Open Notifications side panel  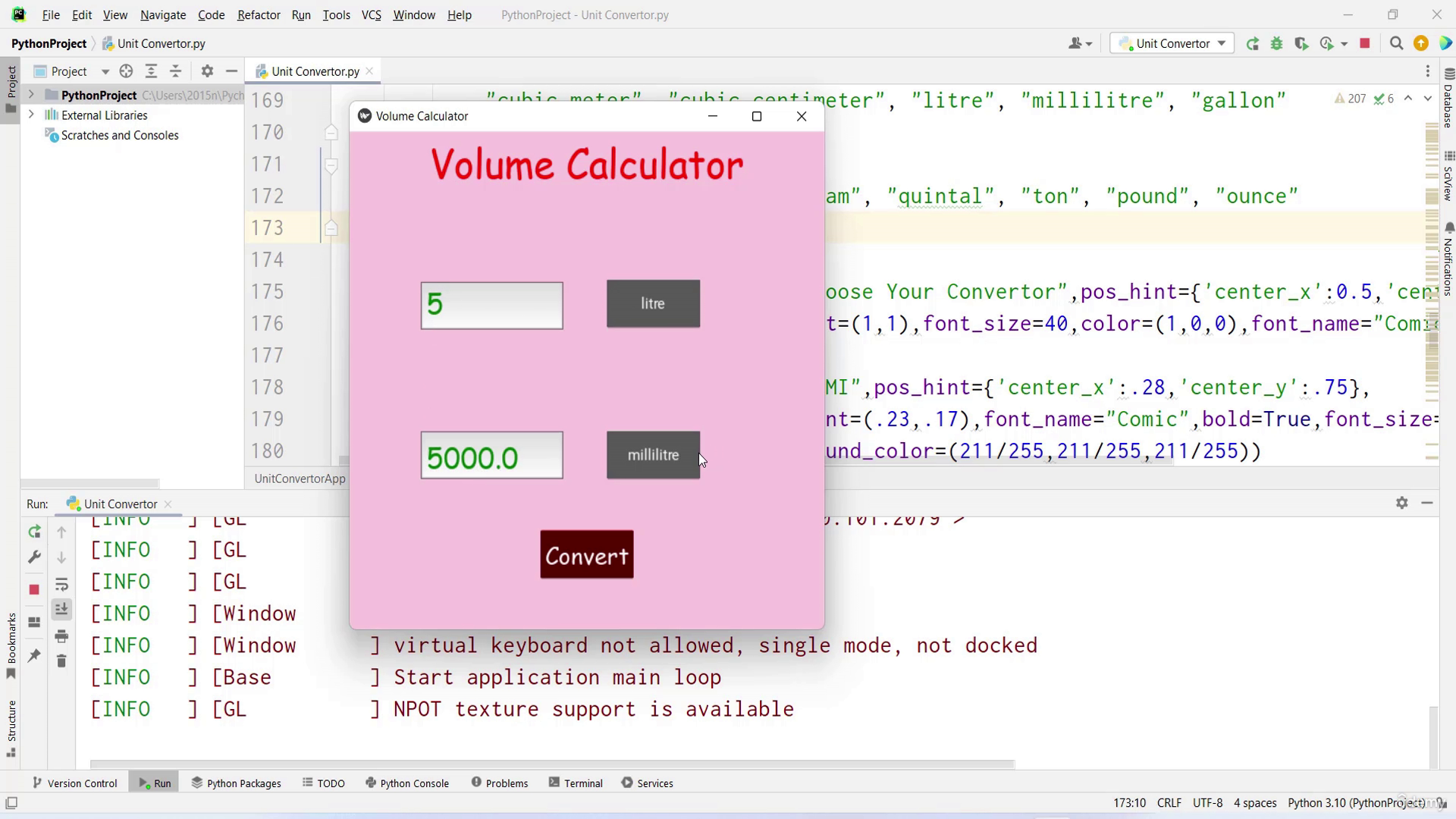tap(1448, 259)
